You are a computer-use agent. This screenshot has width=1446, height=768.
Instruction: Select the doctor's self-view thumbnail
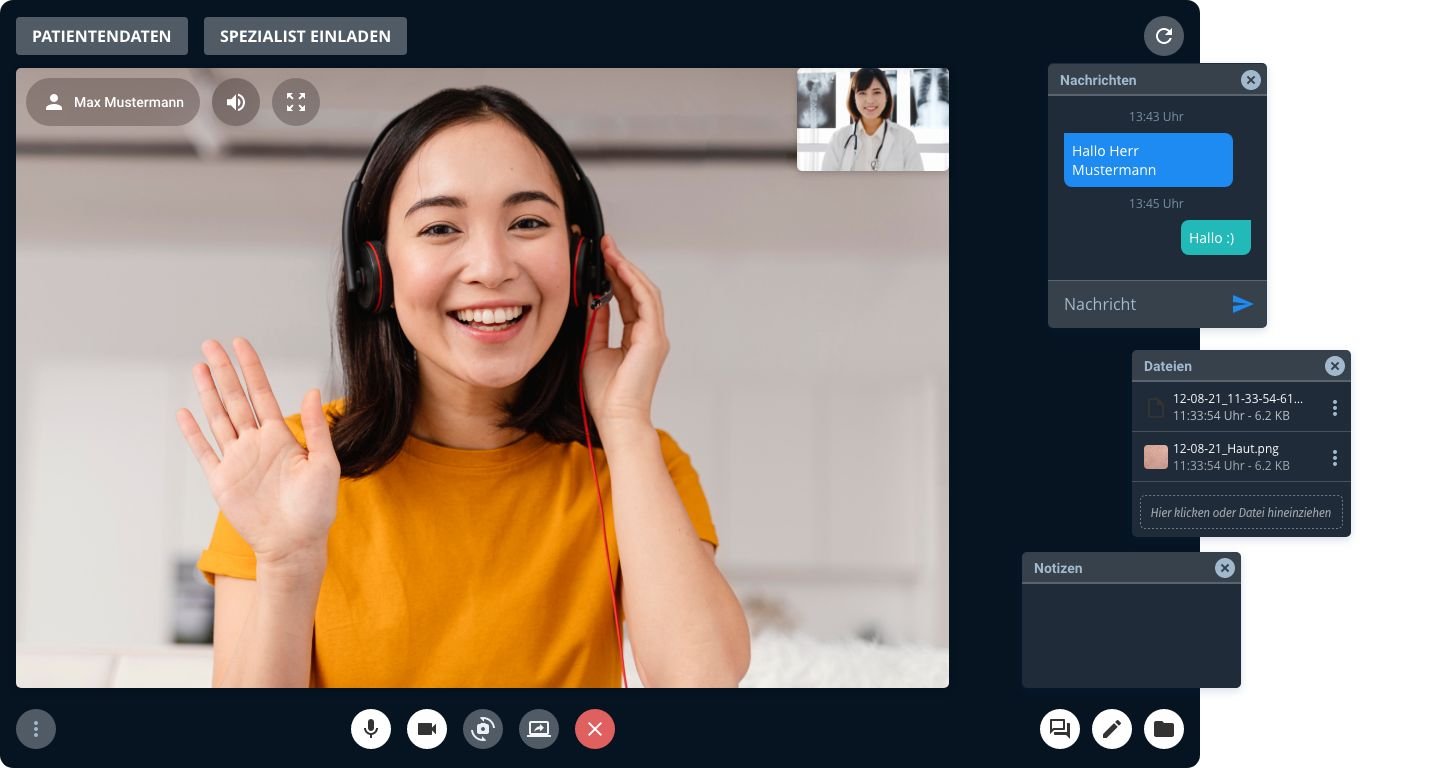click(873, 119)
